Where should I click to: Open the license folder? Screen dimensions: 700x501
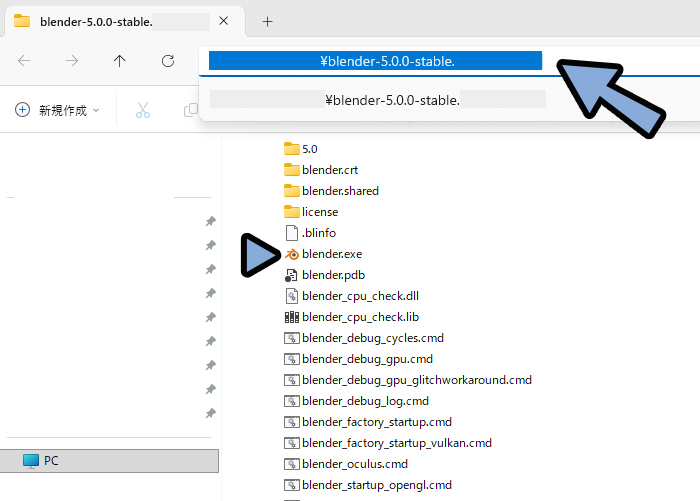pyautogui.click(x=319, y=212)
